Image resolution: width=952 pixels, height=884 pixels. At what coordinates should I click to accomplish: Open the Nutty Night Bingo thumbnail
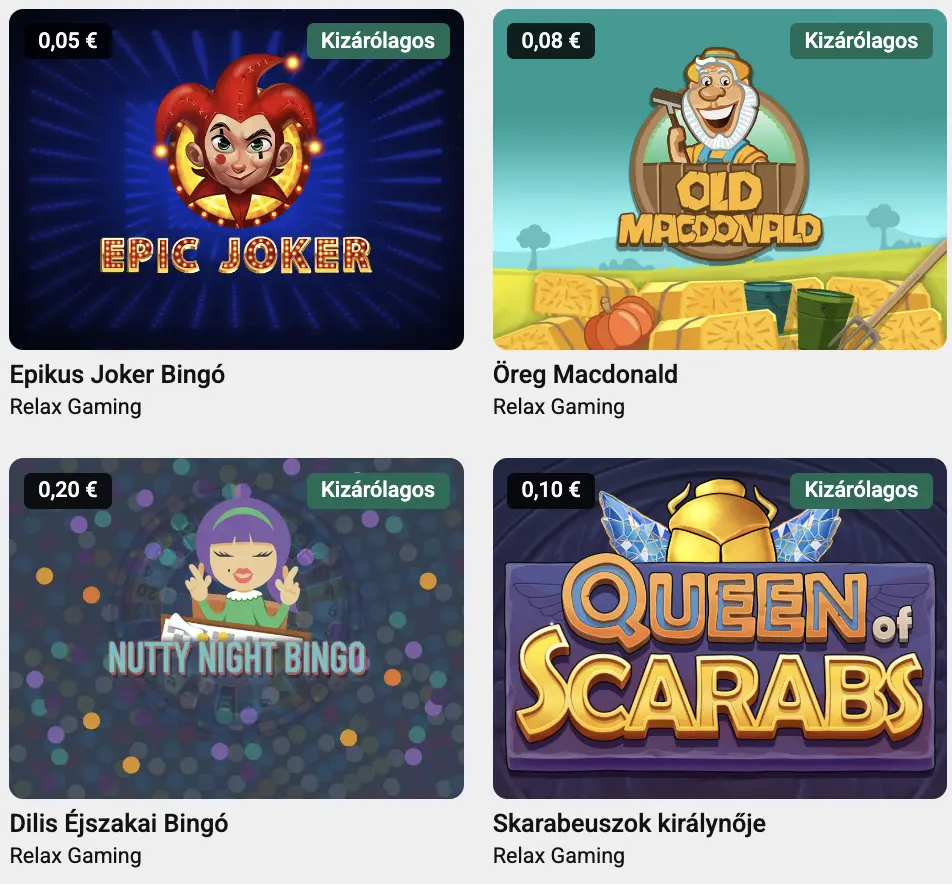[236, 628]
